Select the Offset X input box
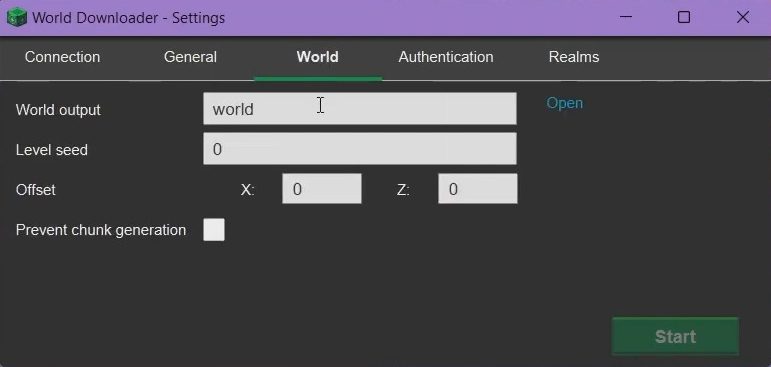This screenshot has width=771, height=367. (322, 189)
